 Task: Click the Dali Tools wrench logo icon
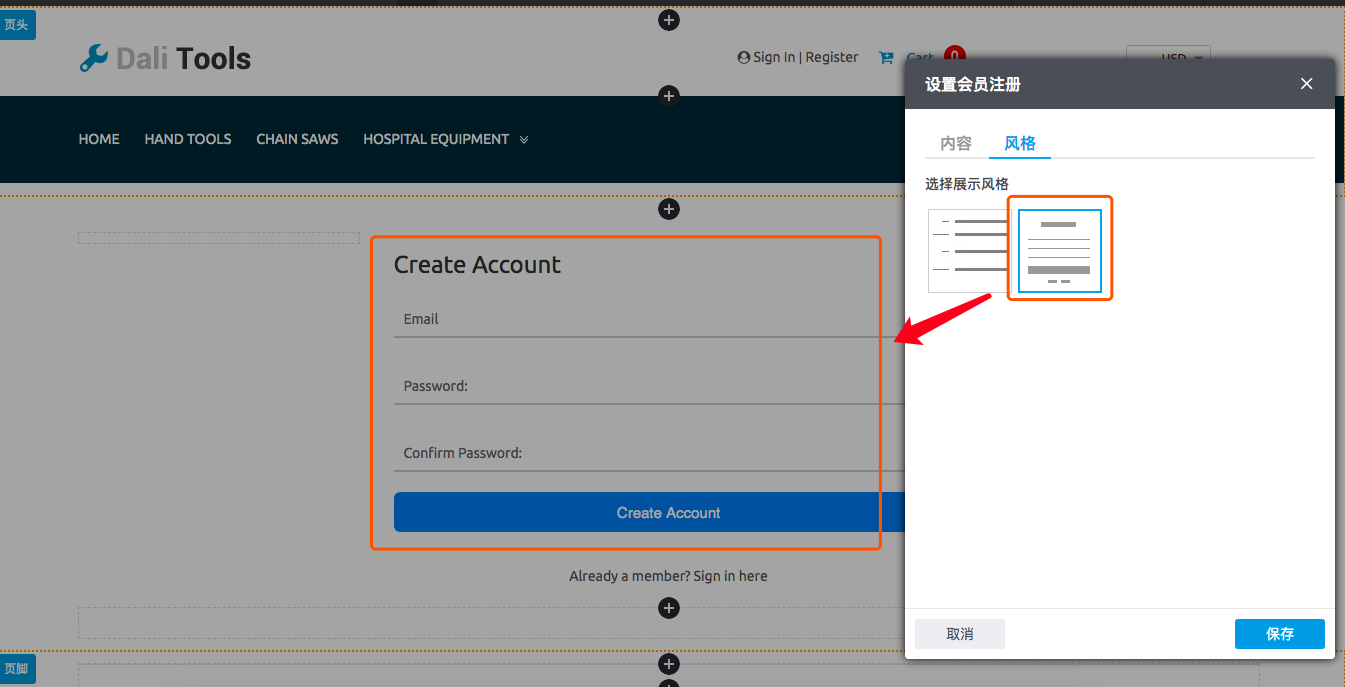click(x=93, y=58)
